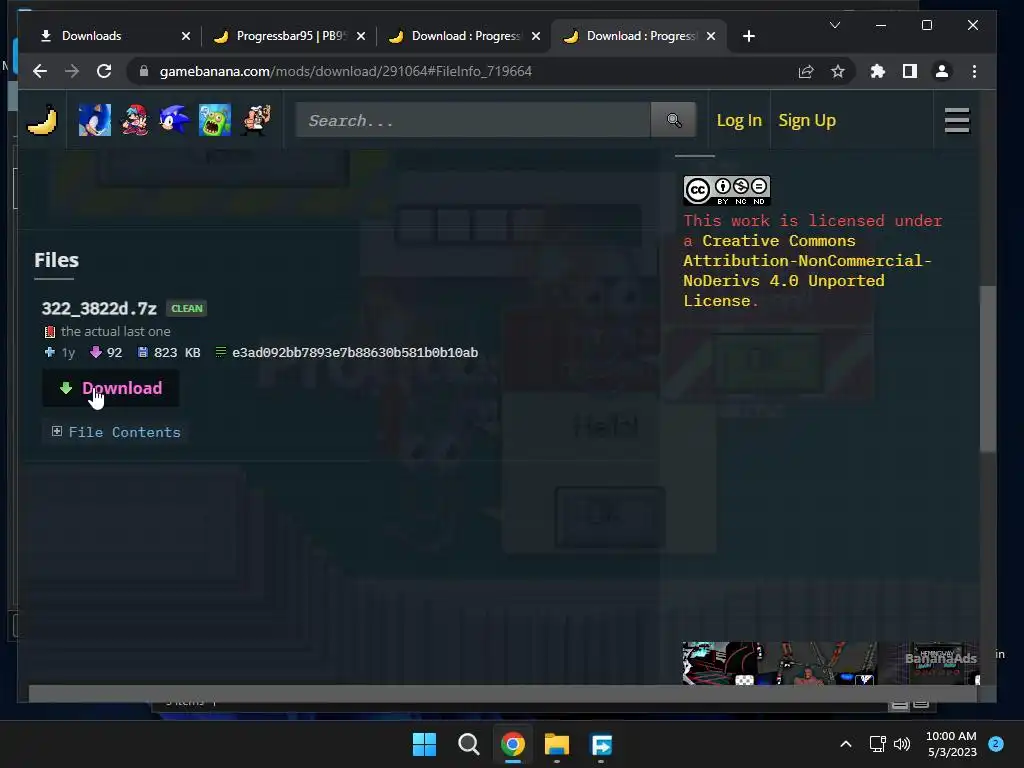Image resolution: width=1024 pixels, height=768 pixels.
Task: Click the 1y upload age
Action: tap(68, 353)
